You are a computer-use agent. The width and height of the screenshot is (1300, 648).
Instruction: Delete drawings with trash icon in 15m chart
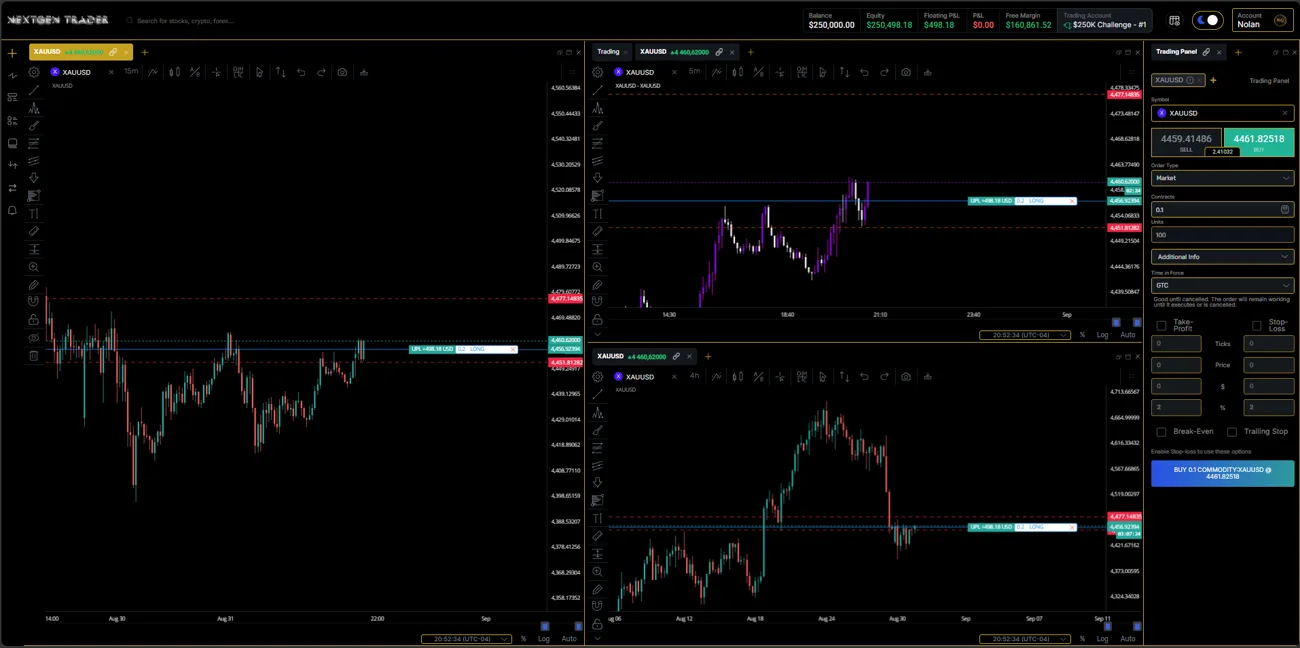[x=34, y=355]
